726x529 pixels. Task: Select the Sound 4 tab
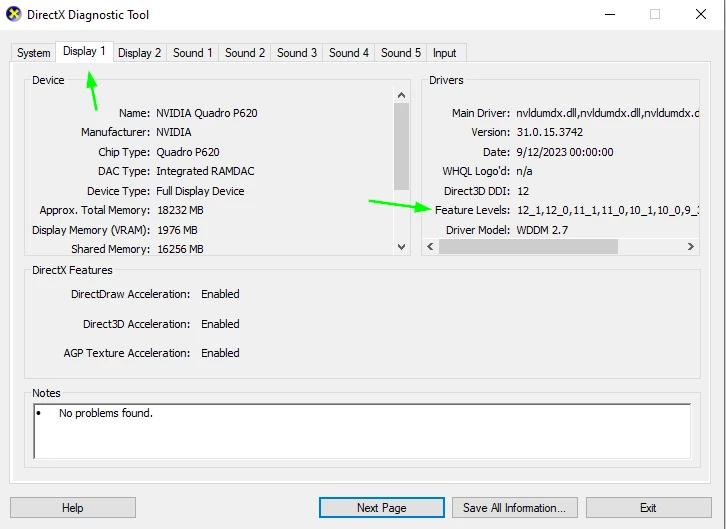coord(349,53)
